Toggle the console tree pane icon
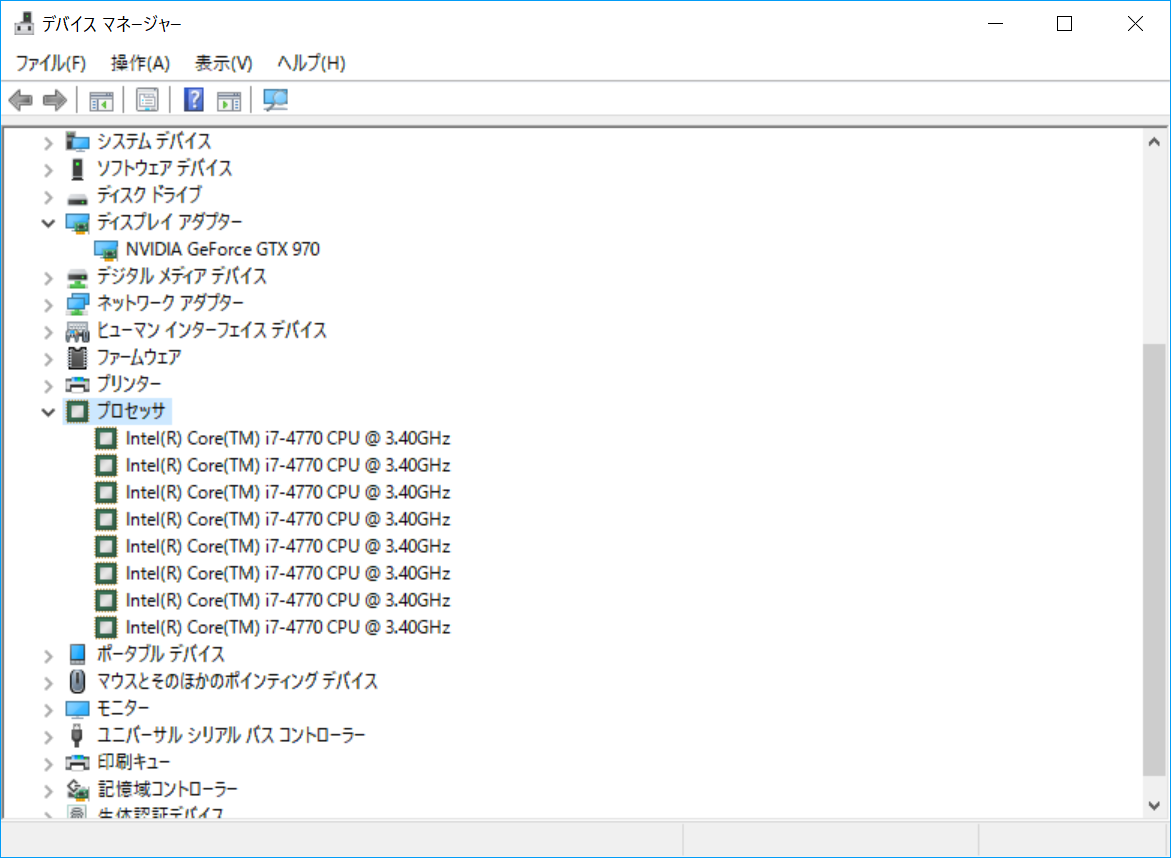 tap(101, 100)
